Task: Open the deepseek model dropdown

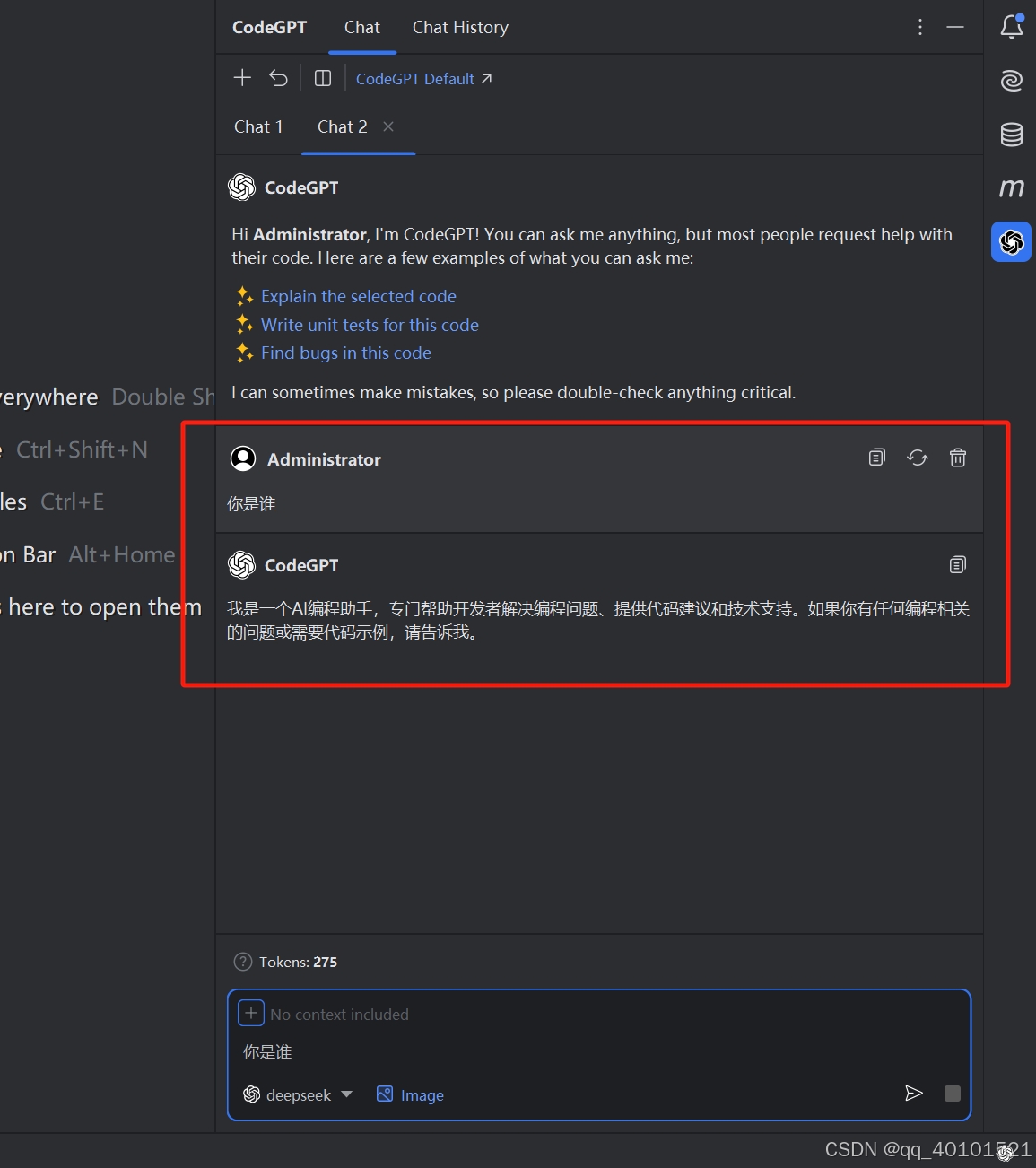Action: point(298,1095)
